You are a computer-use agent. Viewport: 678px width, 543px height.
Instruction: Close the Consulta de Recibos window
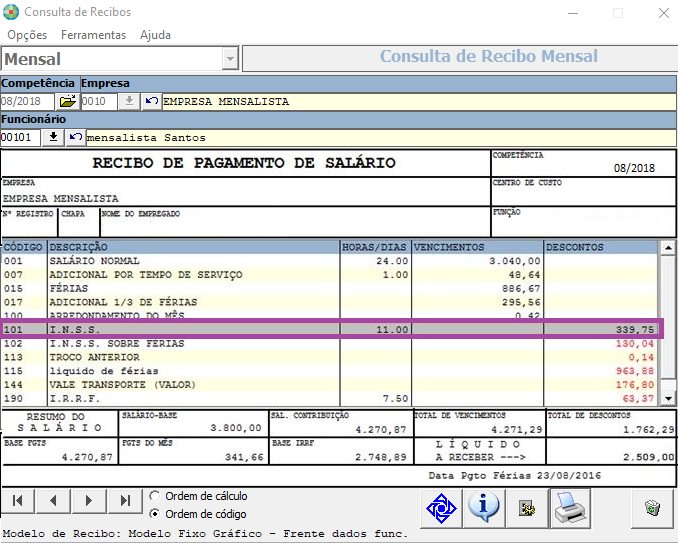click(x=664, y=13)
